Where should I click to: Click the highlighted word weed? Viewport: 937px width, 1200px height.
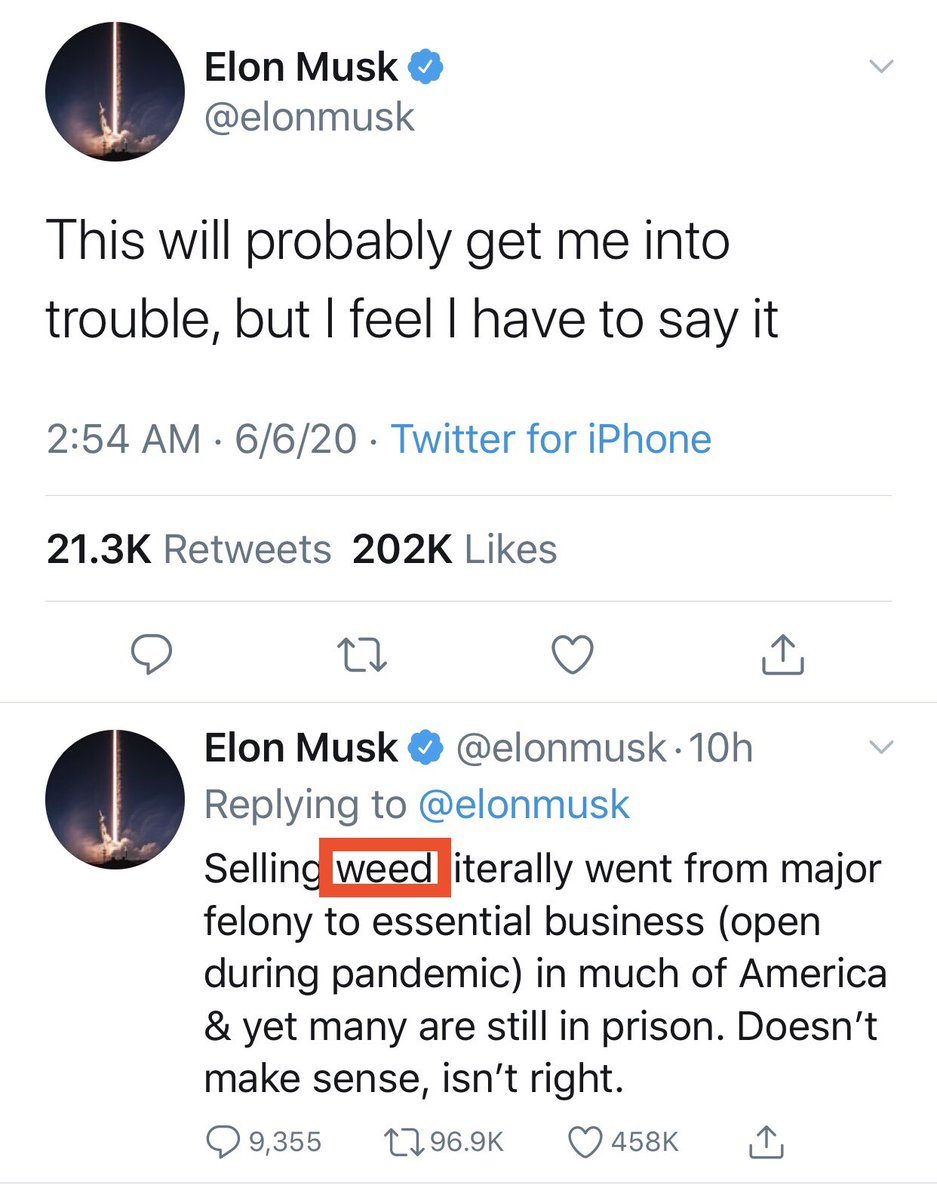tap(385, 868)
